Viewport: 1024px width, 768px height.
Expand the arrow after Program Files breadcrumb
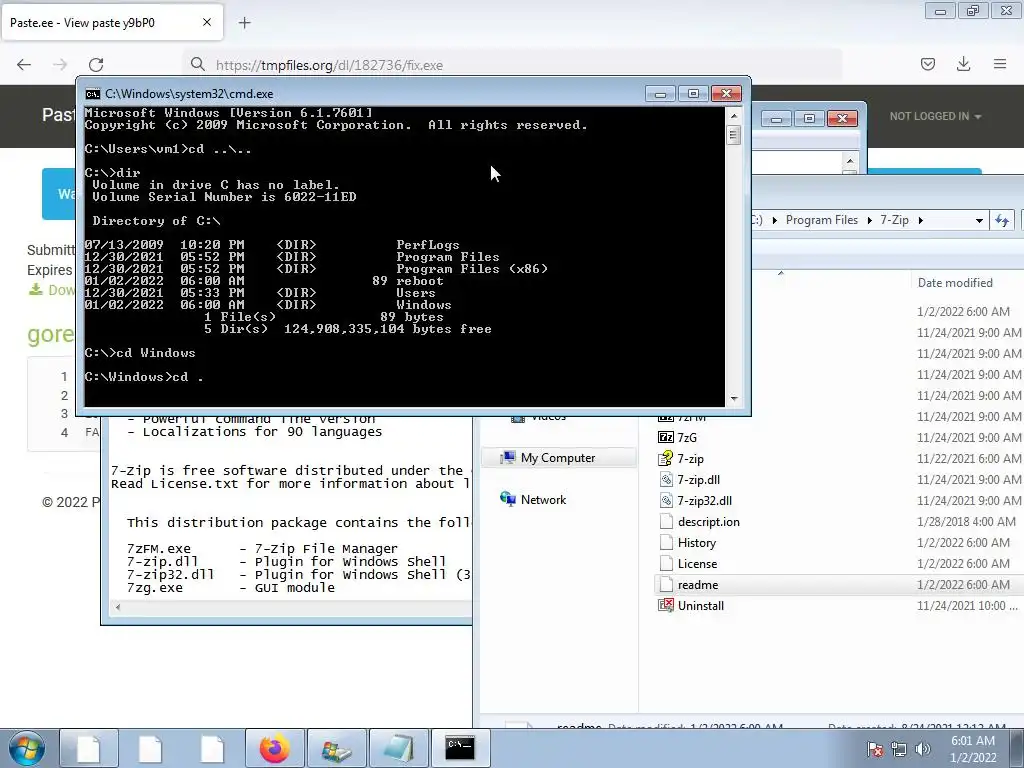tap(869, 220)
